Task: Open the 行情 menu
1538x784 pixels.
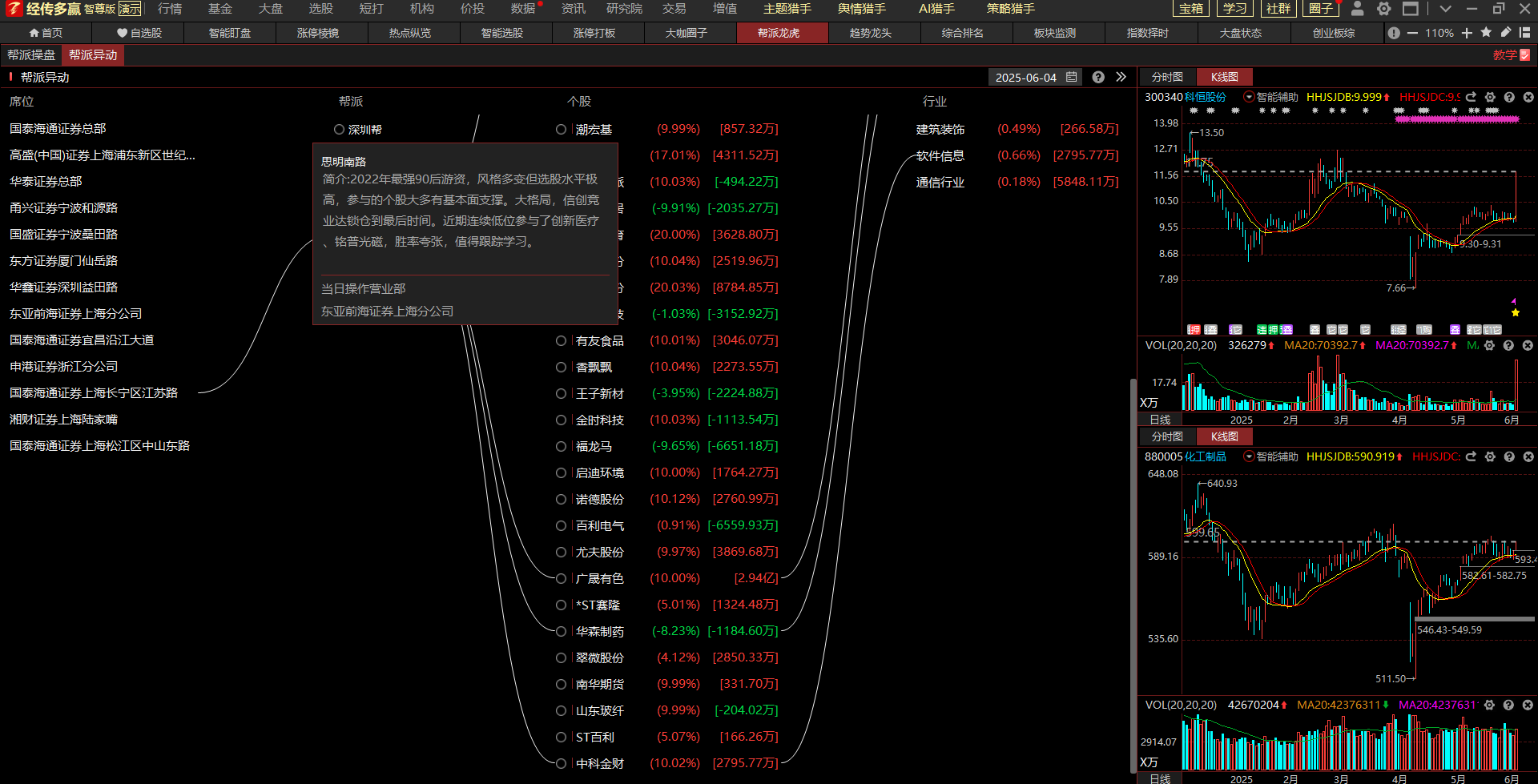Action: coord(170,9)
